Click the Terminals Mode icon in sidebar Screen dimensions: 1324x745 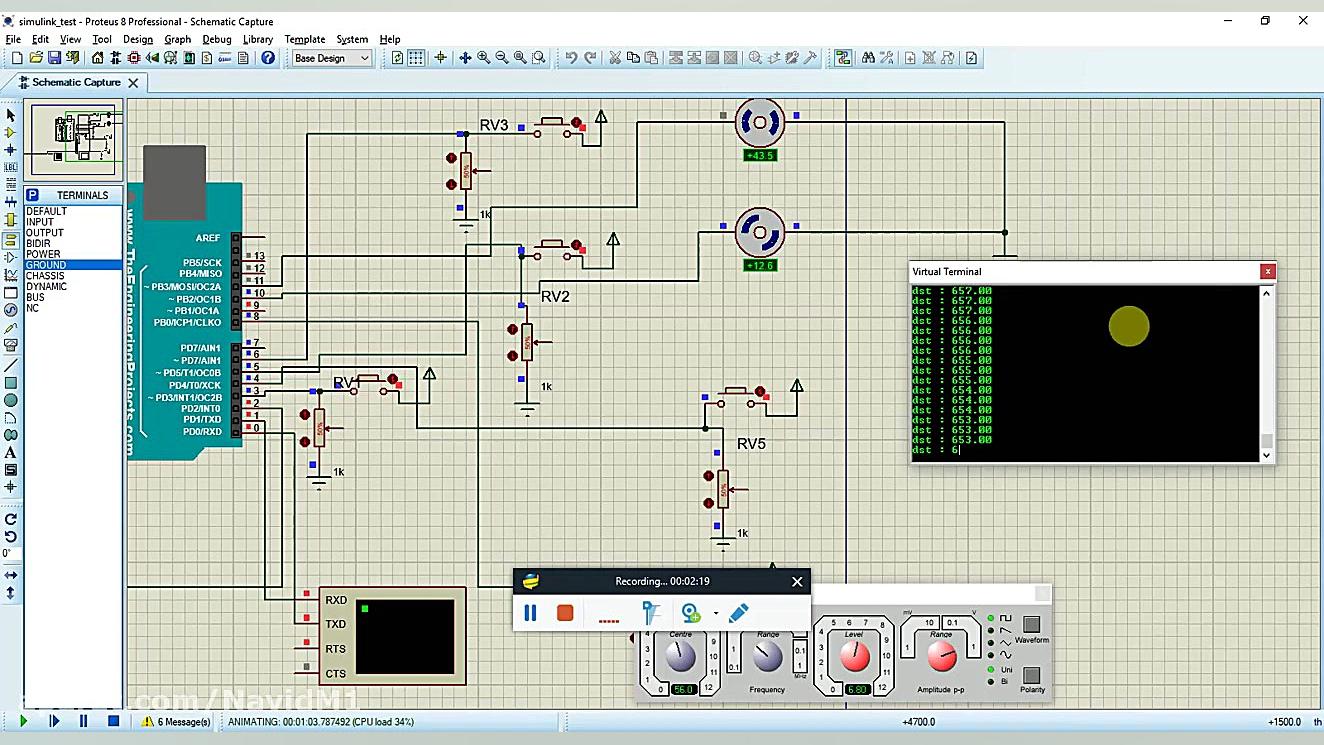11,240
